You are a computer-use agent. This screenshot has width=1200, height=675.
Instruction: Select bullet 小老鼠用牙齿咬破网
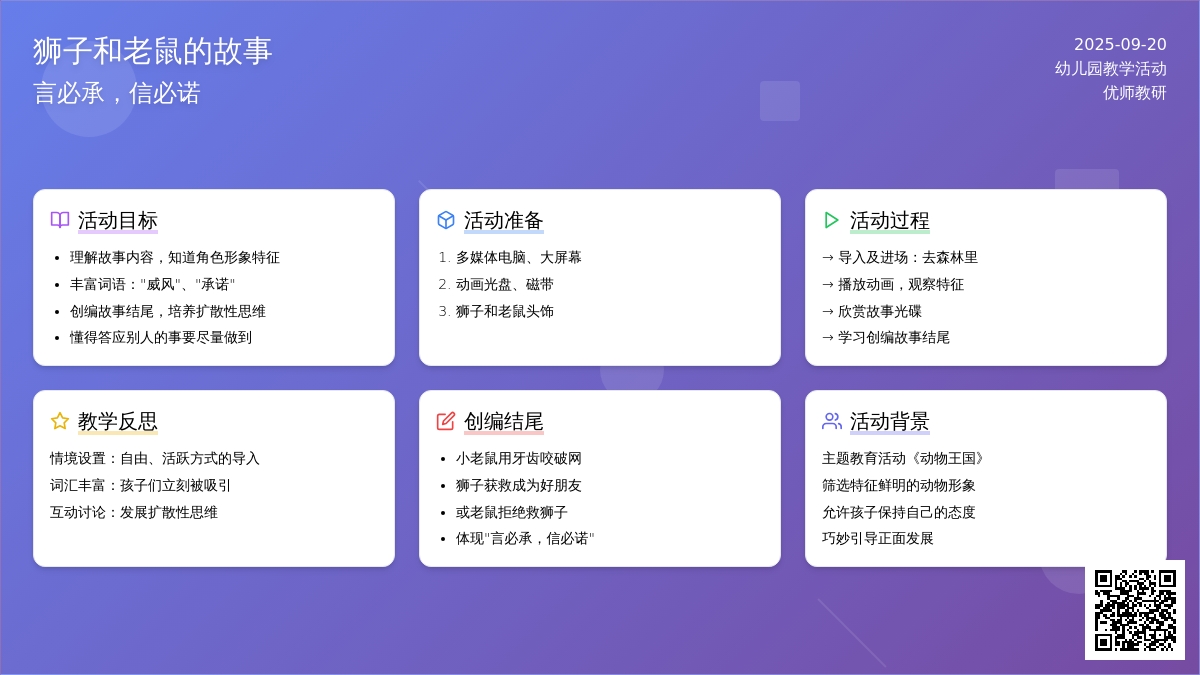click(518, 458)
